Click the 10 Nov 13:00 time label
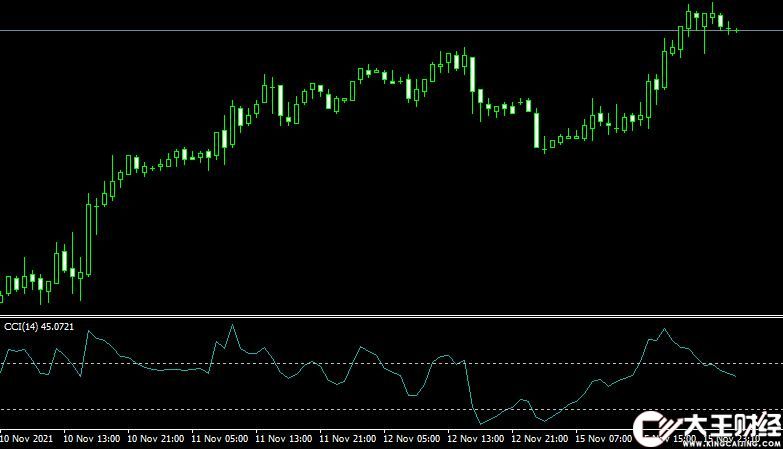The width and height of the screenshot is (783, 449). tap(91, 439)
